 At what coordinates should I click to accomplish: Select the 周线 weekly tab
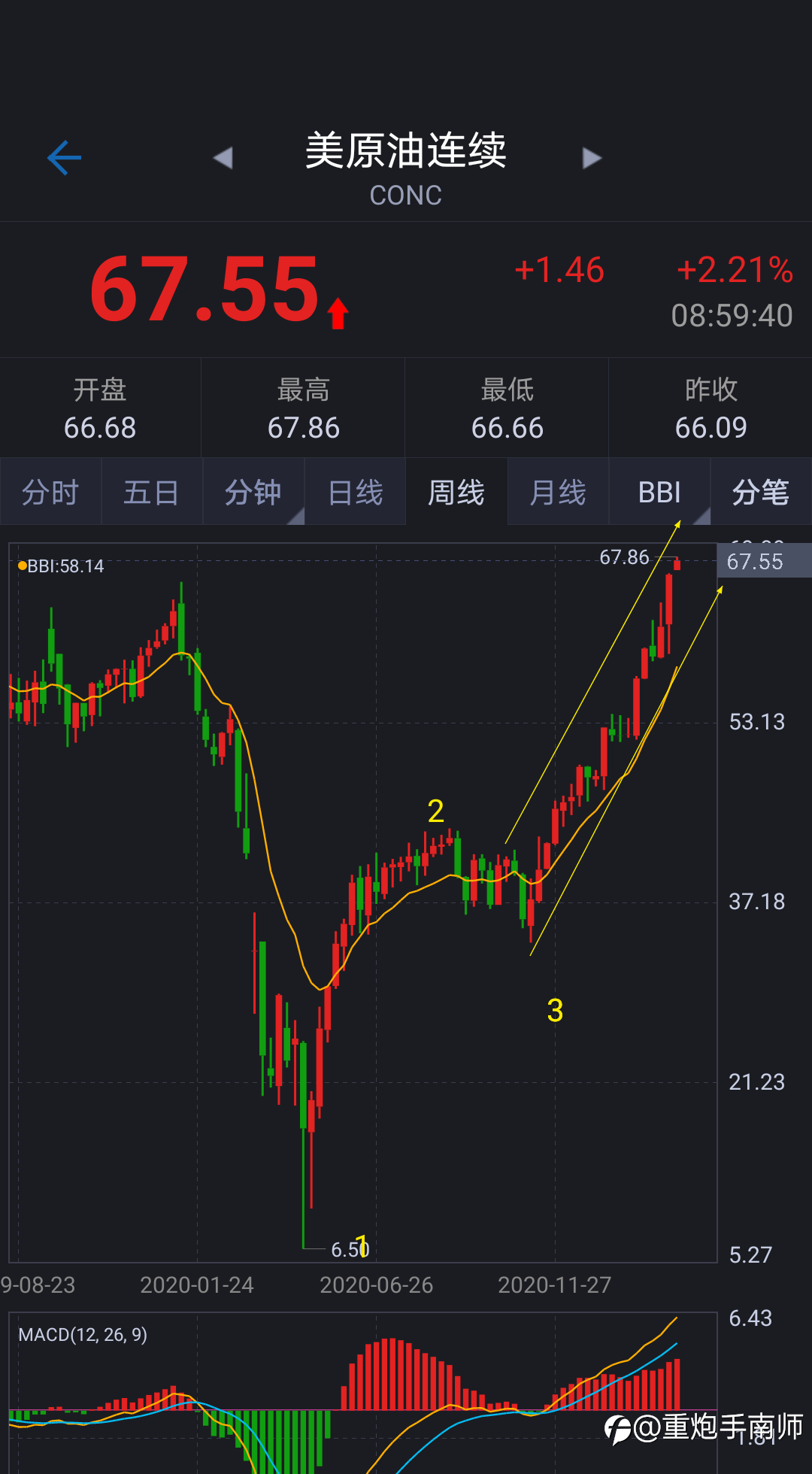click(456, 493)
